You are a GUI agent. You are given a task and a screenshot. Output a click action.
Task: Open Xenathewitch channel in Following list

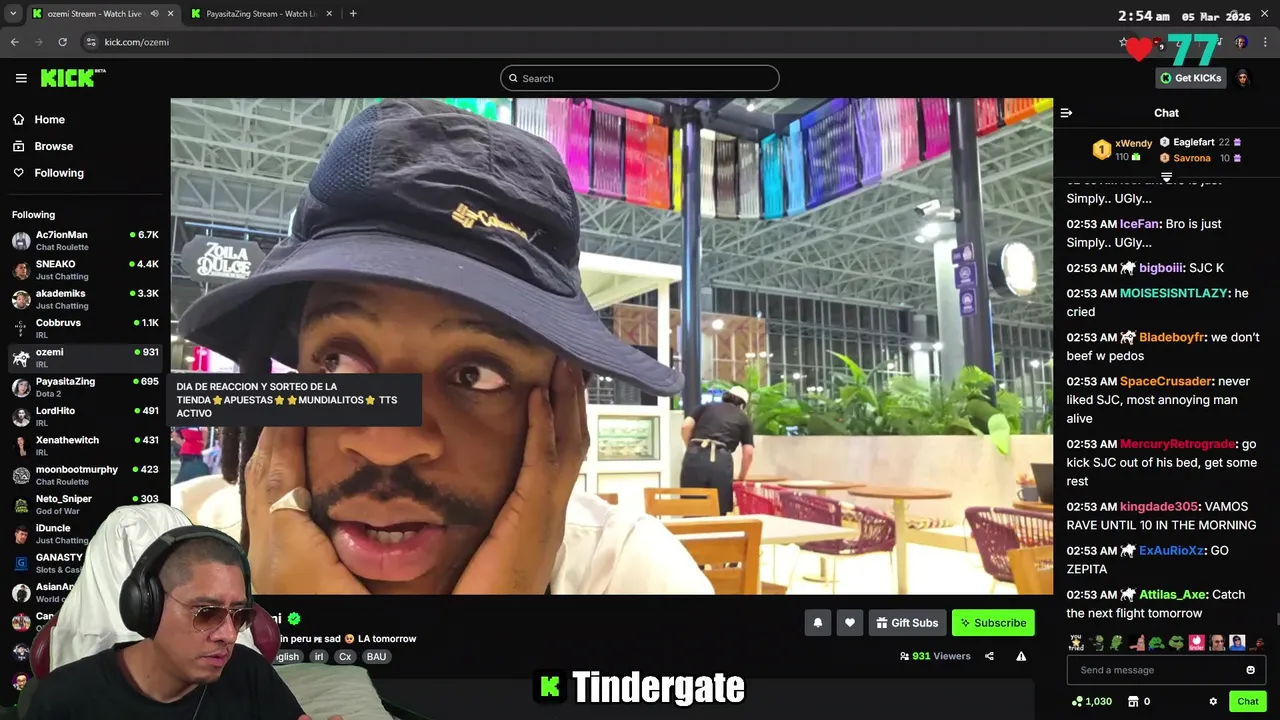pos(85,446)
